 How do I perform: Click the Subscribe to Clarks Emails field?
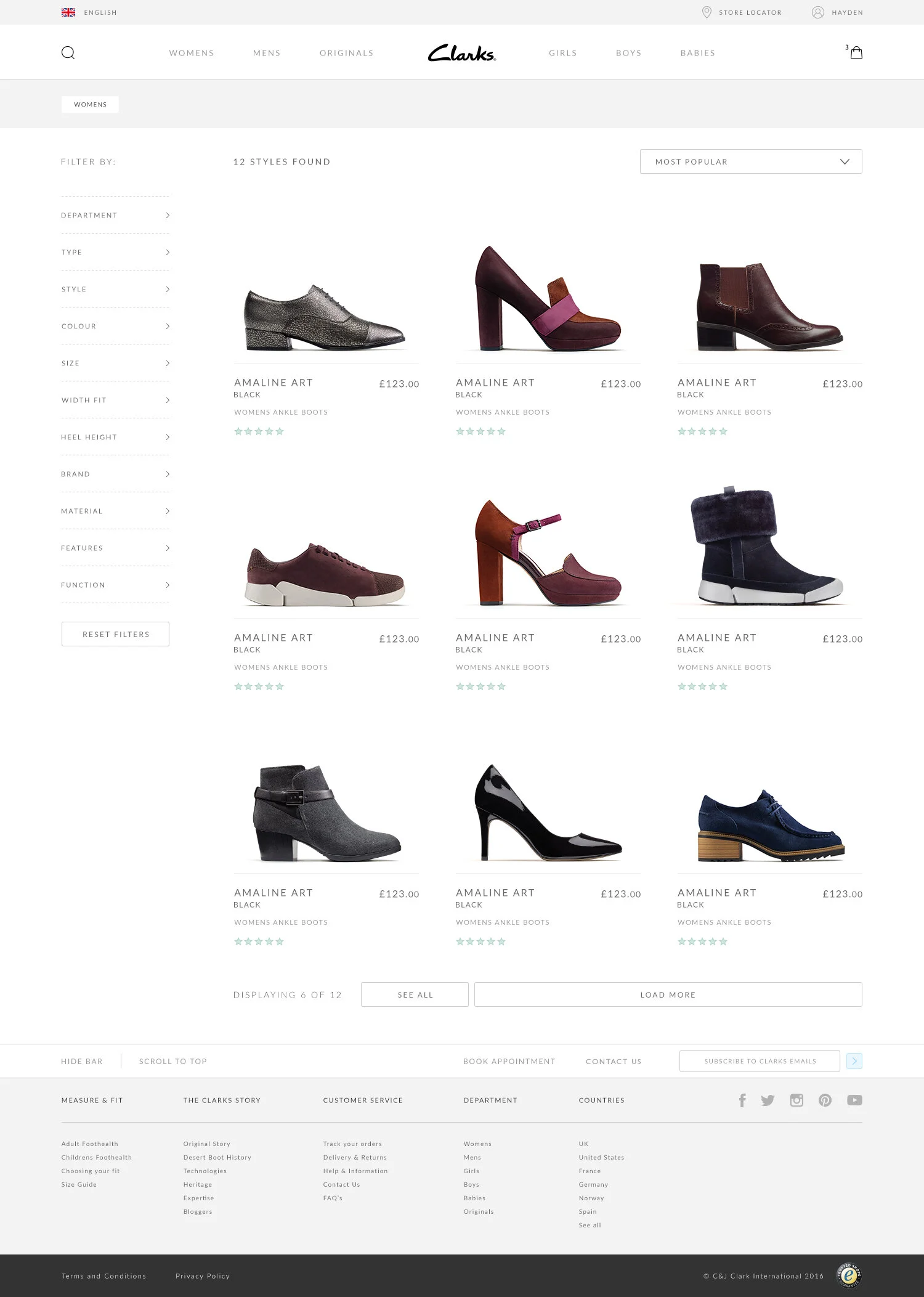pos(760,1061)
